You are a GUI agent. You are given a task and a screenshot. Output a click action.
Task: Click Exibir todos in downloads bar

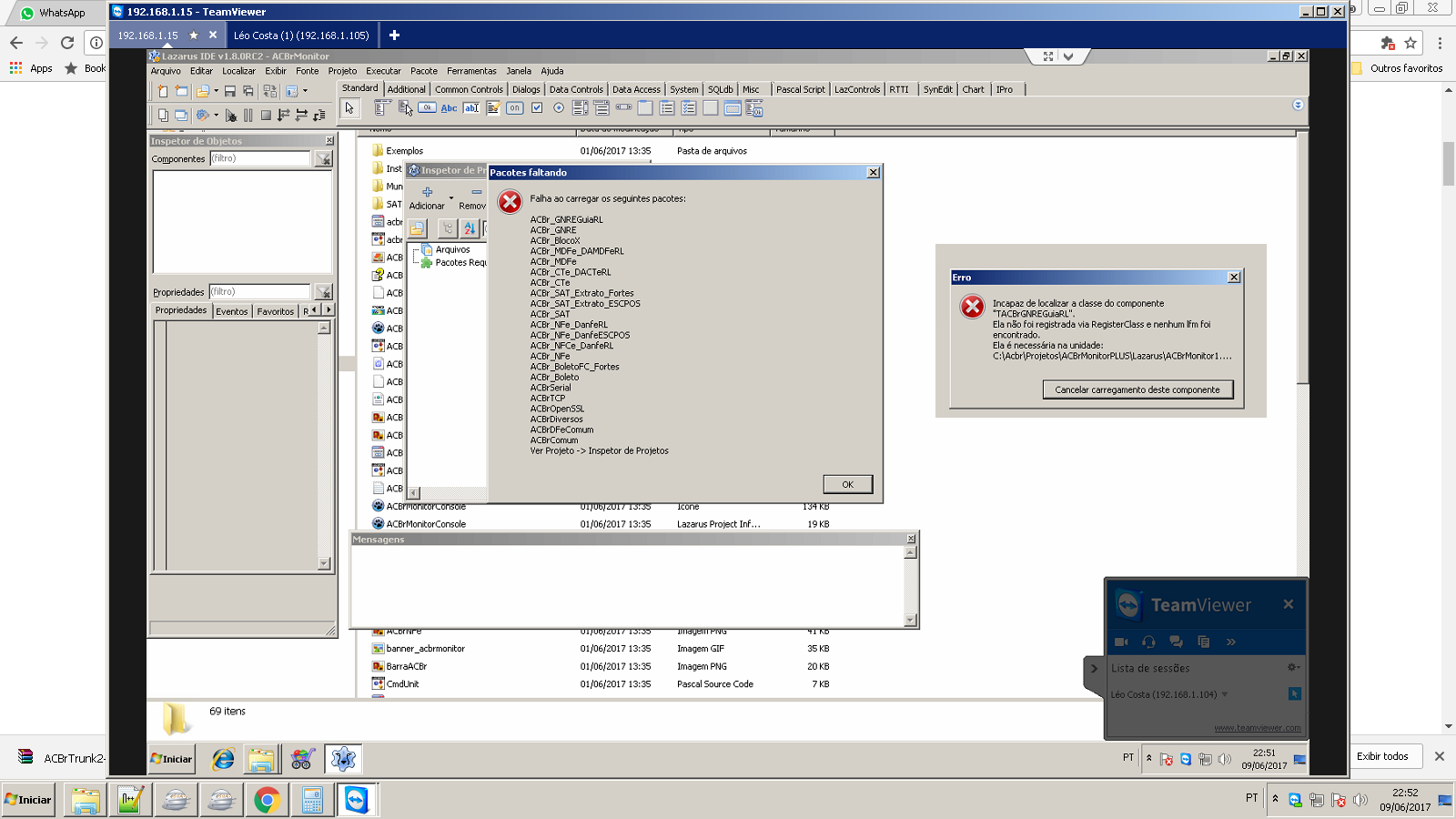tap(1382, 756)
